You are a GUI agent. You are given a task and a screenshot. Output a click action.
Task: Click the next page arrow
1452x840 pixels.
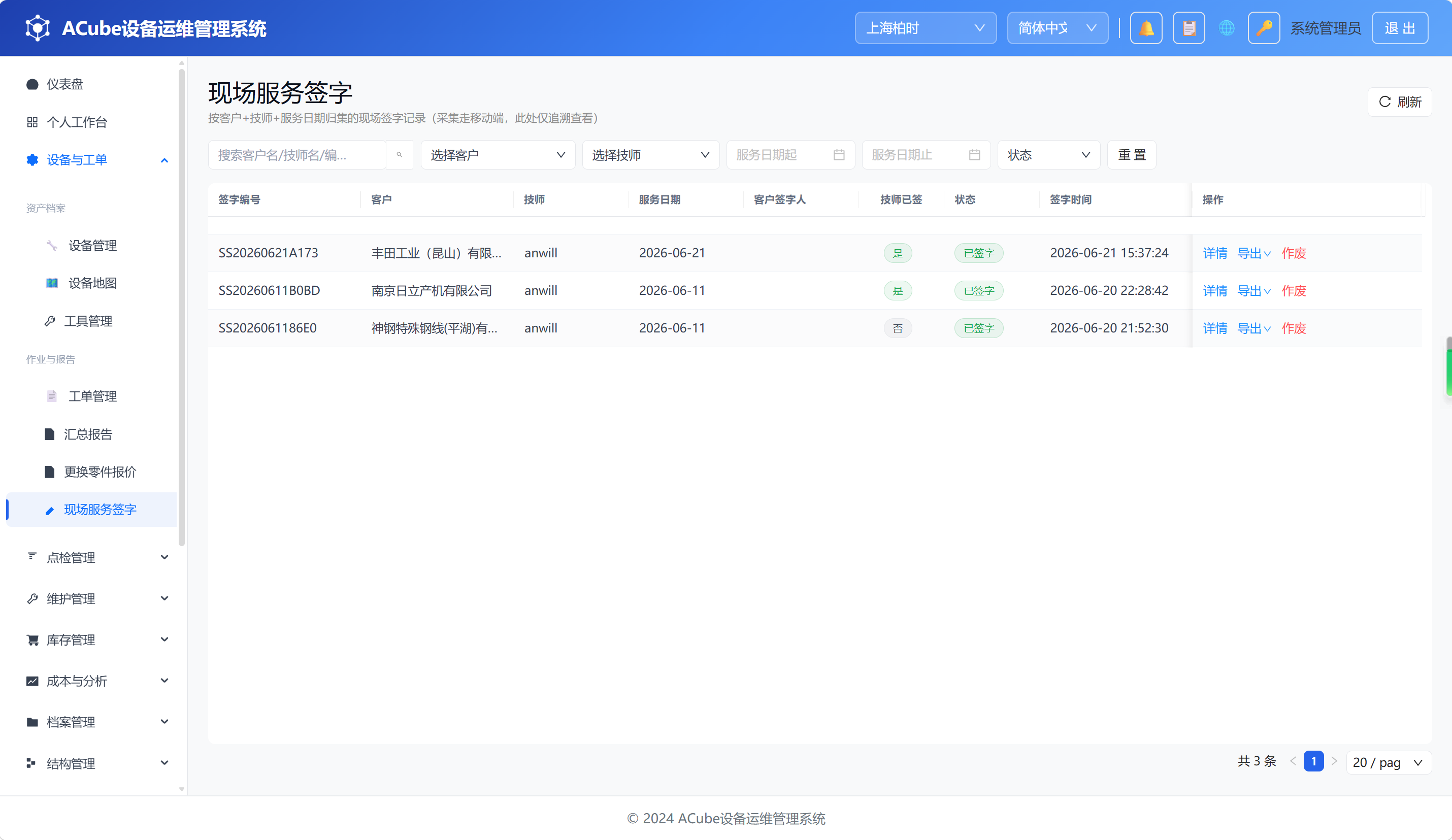pos(1334,761)
